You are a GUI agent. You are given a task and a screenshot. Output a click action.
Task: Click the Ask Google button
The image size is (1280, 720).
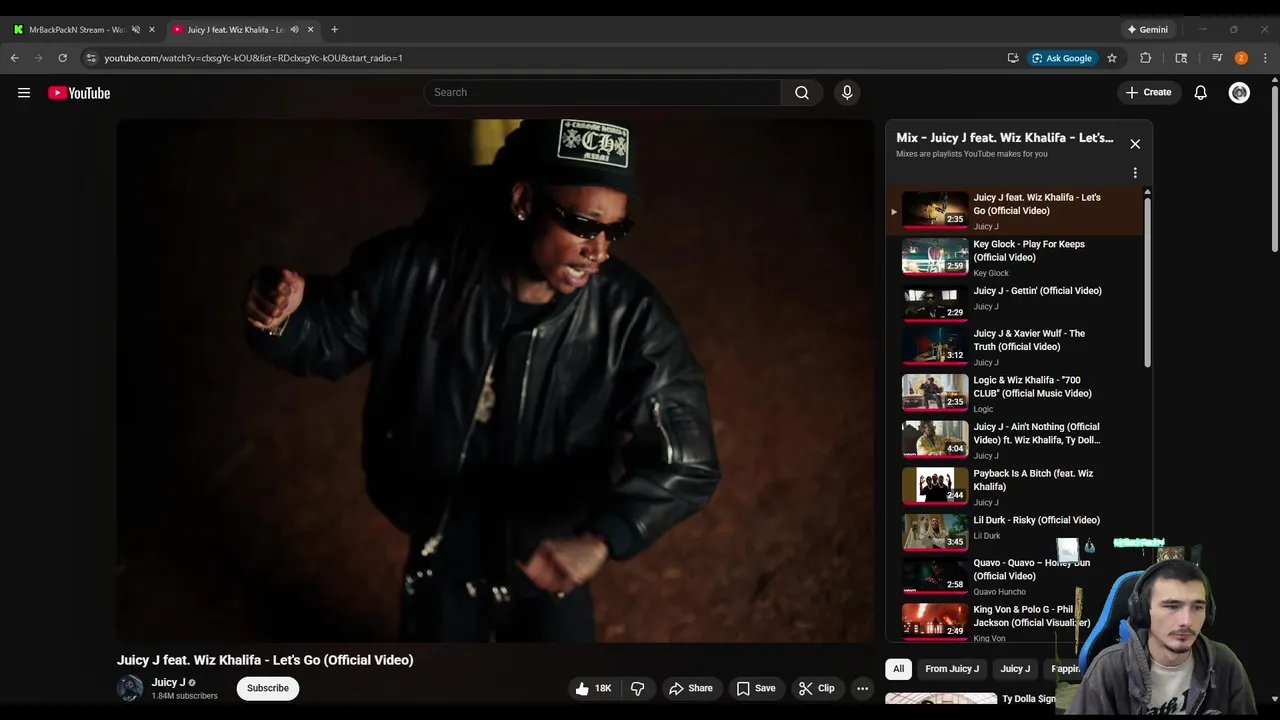pos(1062,58)
